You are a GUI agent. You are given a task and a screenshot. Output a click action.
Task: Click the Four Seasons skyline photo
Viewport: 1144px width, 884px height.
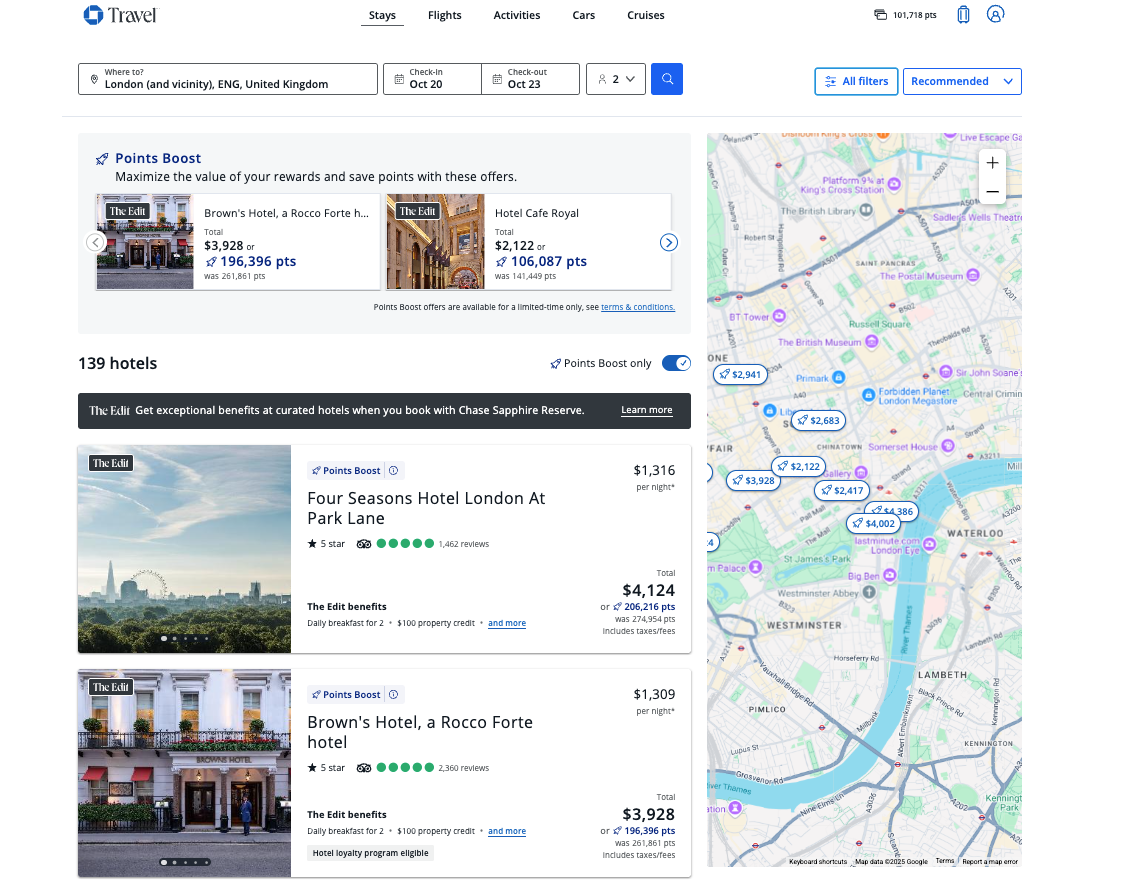185,548
